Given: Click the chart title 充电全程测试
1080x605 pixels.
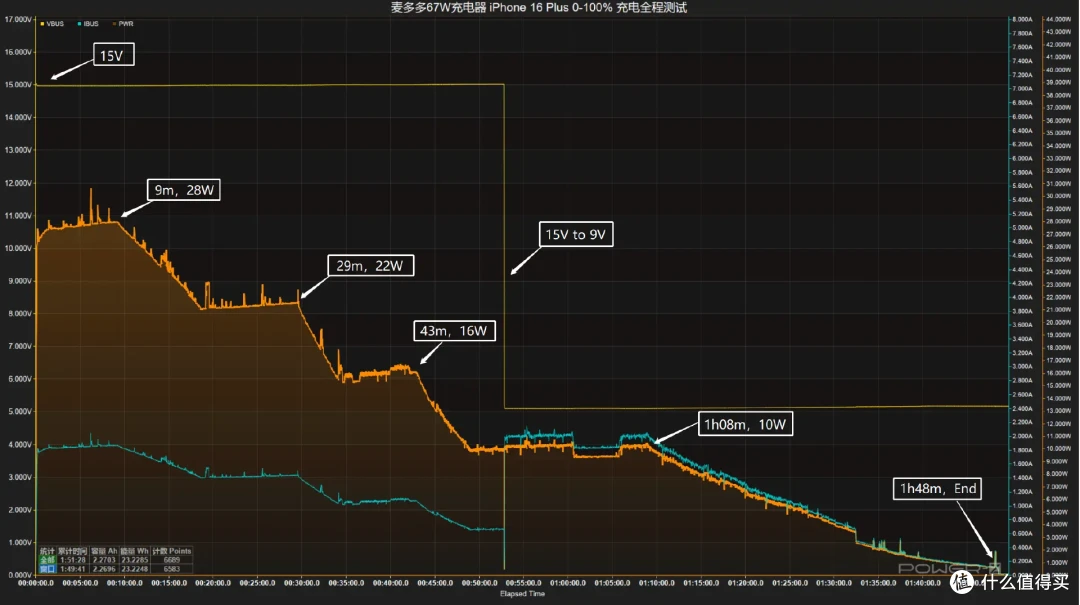Looking at the screenshot, I should click(x=652, y=8).
